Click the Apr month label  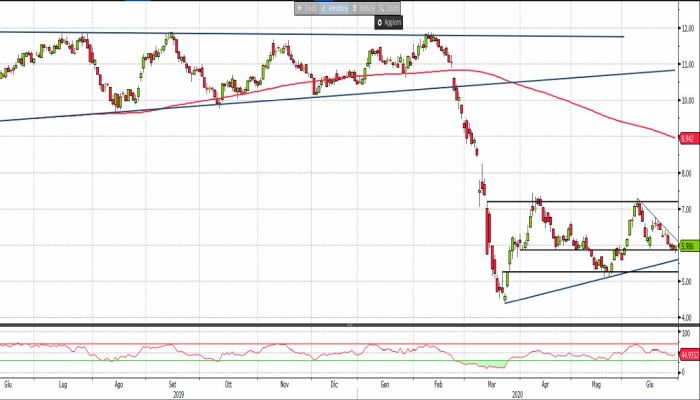click(x=545, y=384)
